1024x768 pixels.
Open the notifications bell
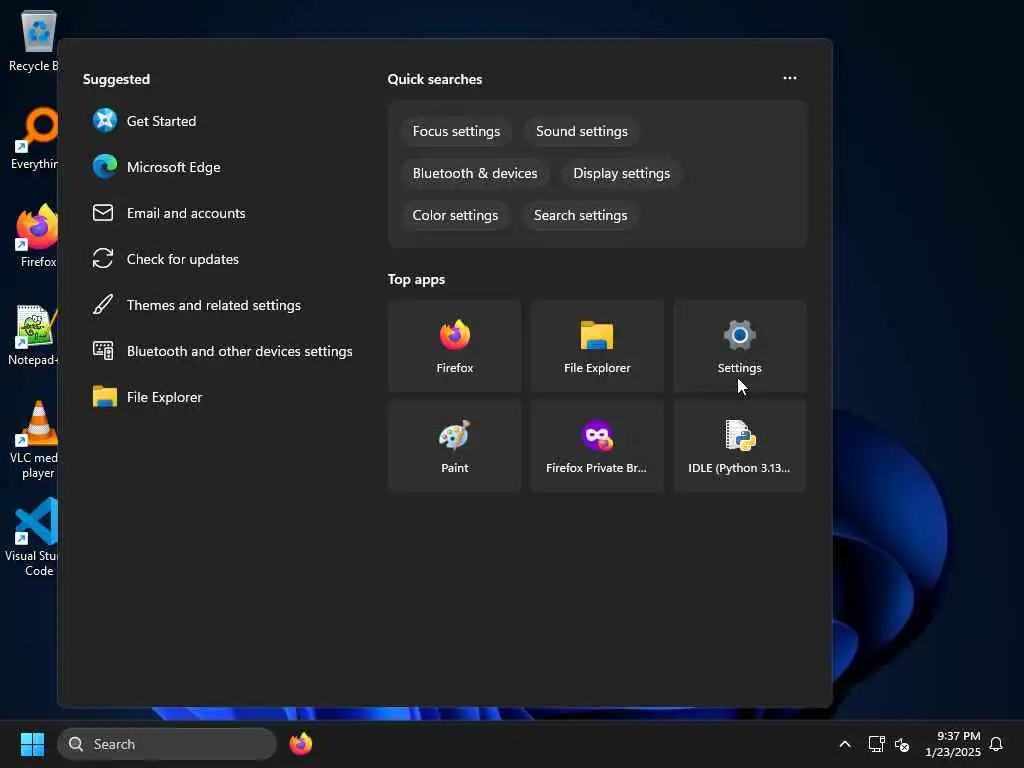[996, 744]
